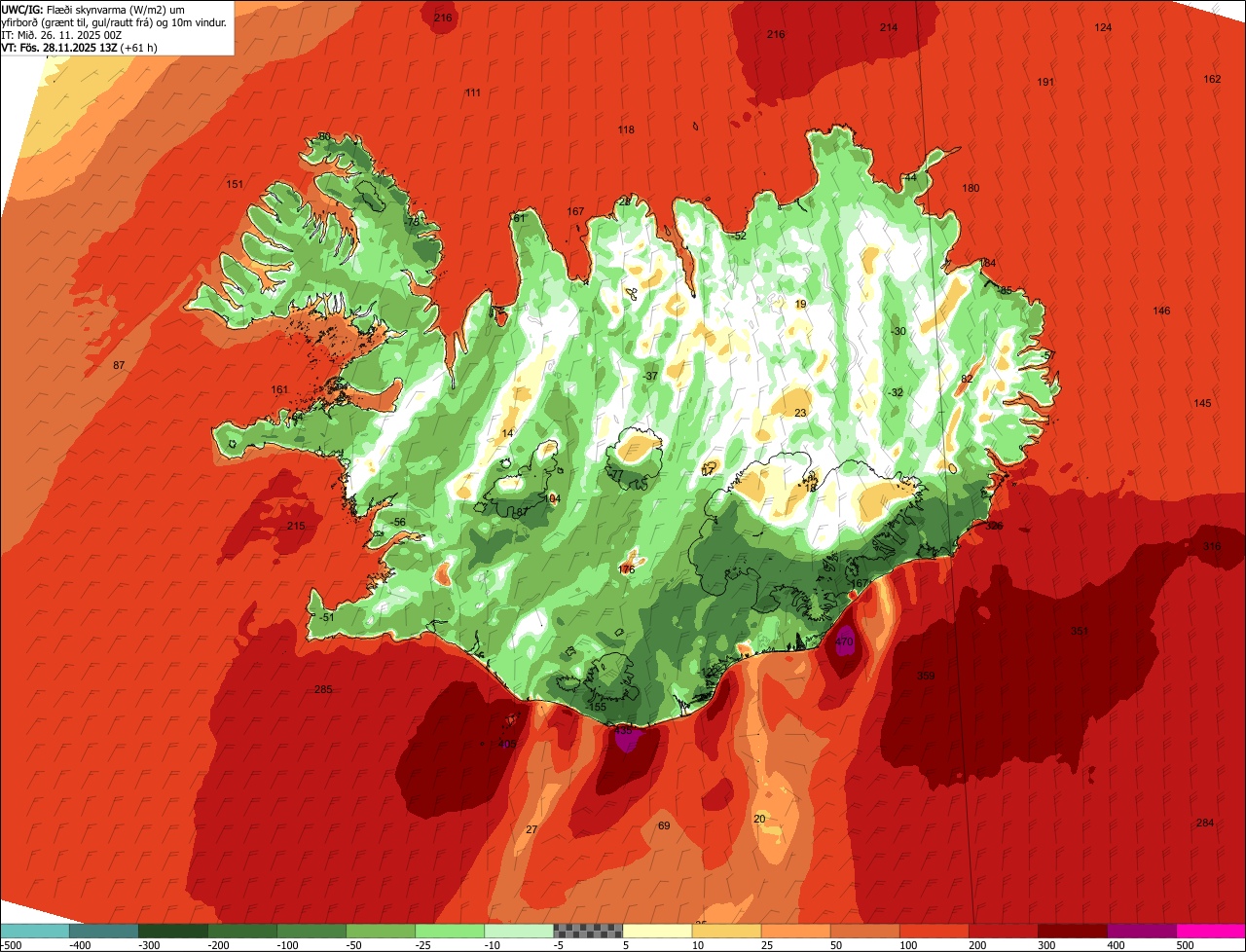Screen dimensions: 1246x952
Task: Click the "-51" map value
Action: tap(327, 618)
